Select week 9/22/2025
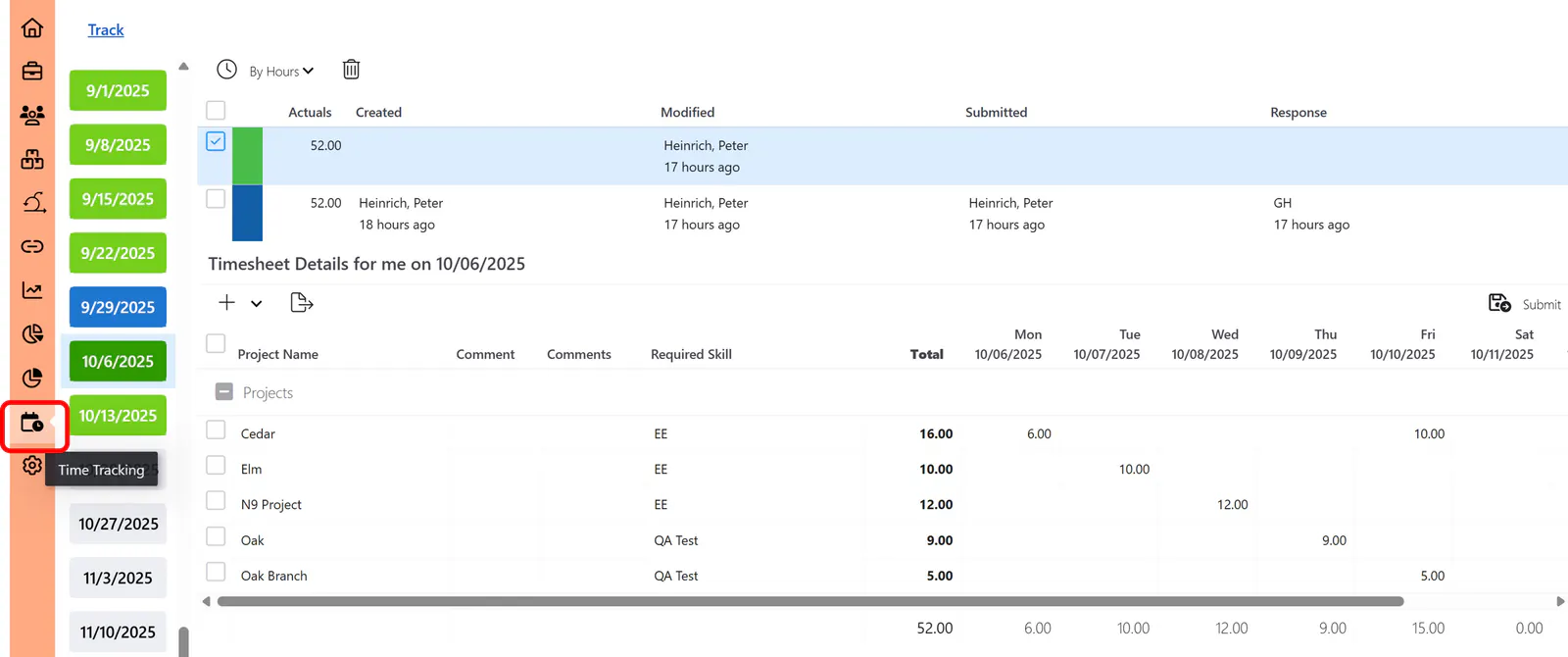Viewport: 1568px width, 657px height. pyautogui.click(x=118, y=253)
